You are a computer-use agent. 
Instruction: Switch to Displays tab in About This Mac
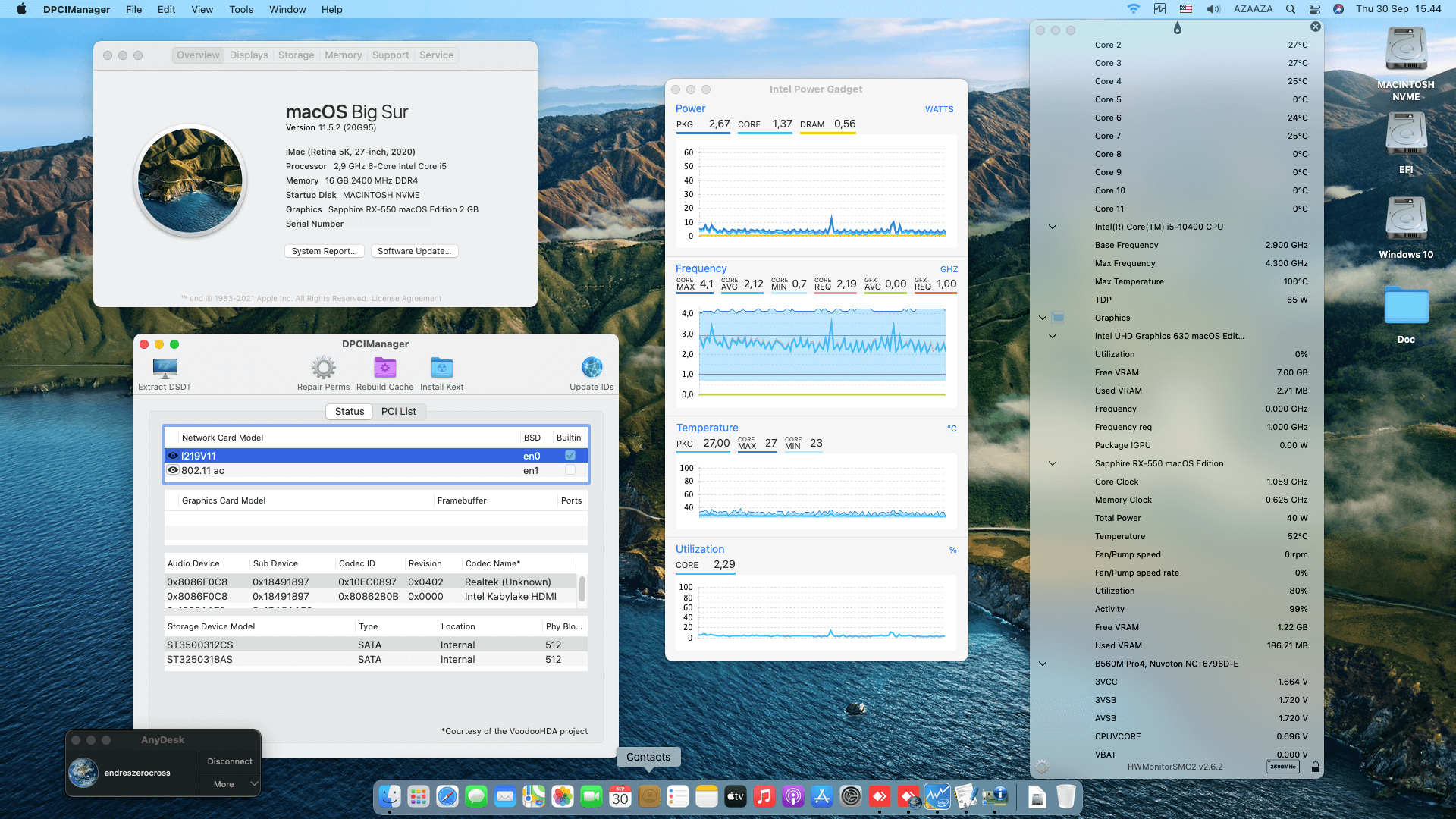249,55
